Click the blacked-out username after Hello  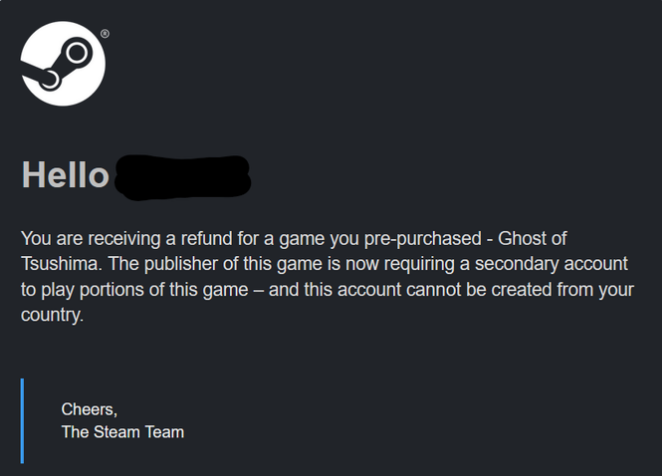[x=182, y=176]
